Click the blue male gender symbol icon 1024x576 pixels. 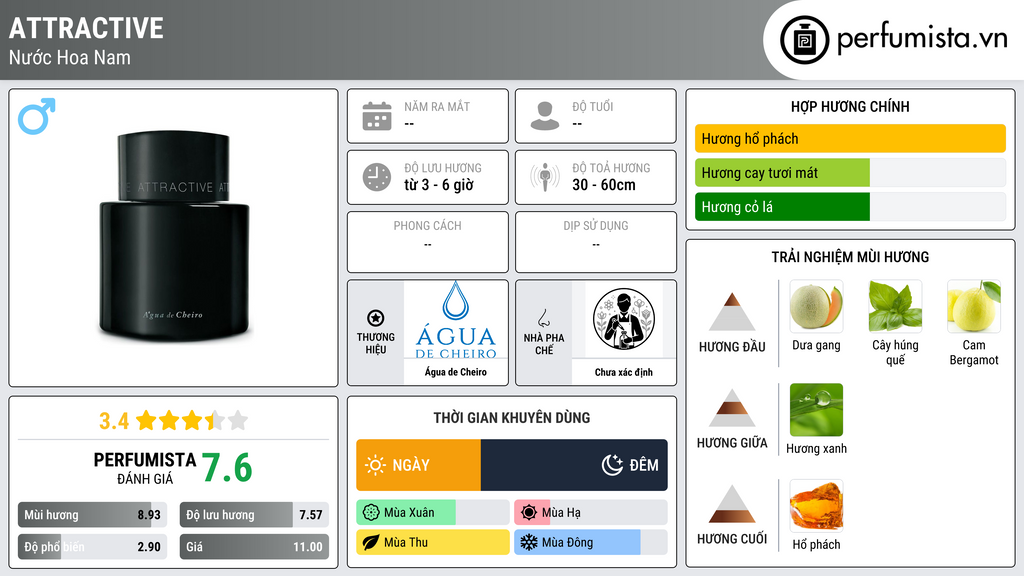click(37, 116)
